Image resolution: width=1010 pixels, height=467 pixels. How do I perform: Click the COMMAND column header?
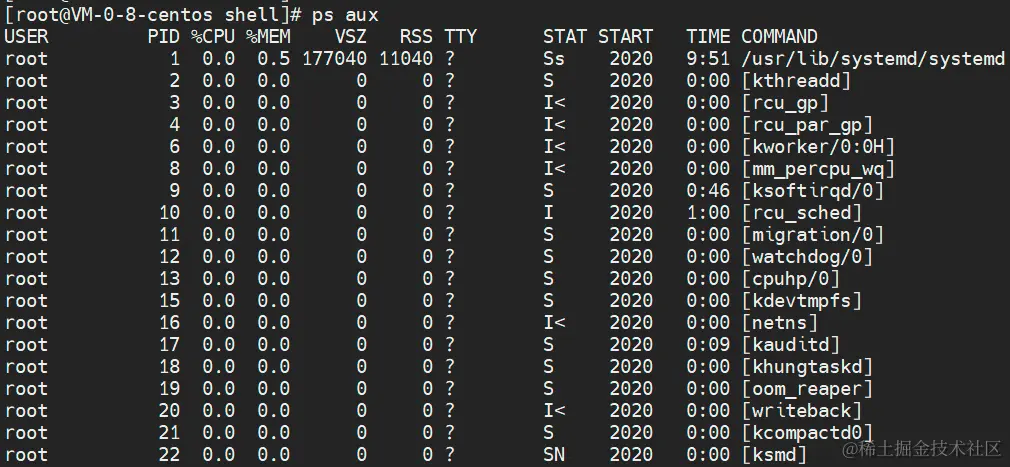pos(779,37)
